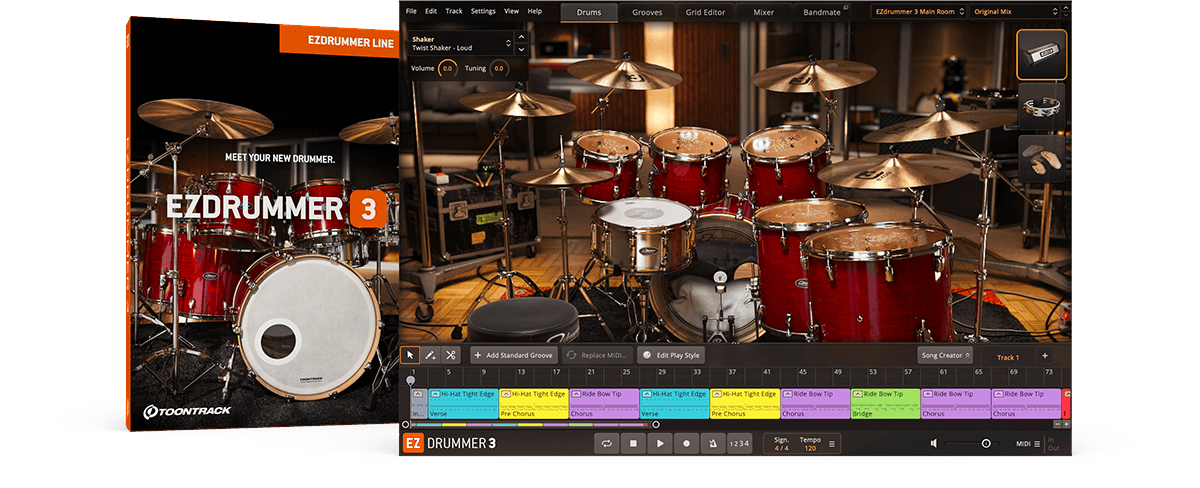Select the tambourine percussion thumbnail
Viewport: 1200px width, 488px height.
click(1041, 106)
